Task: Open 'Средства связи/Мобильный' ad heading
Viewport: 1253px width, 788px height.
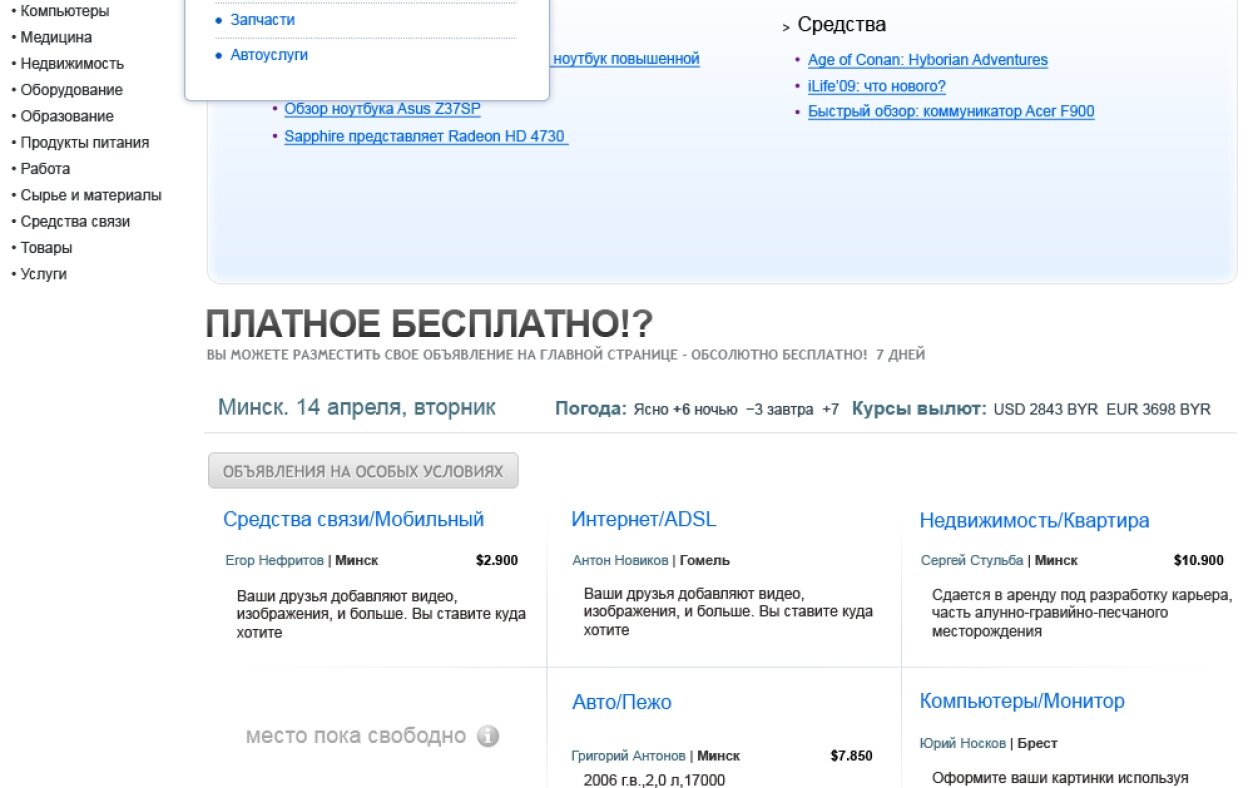Action: point(354,519)
